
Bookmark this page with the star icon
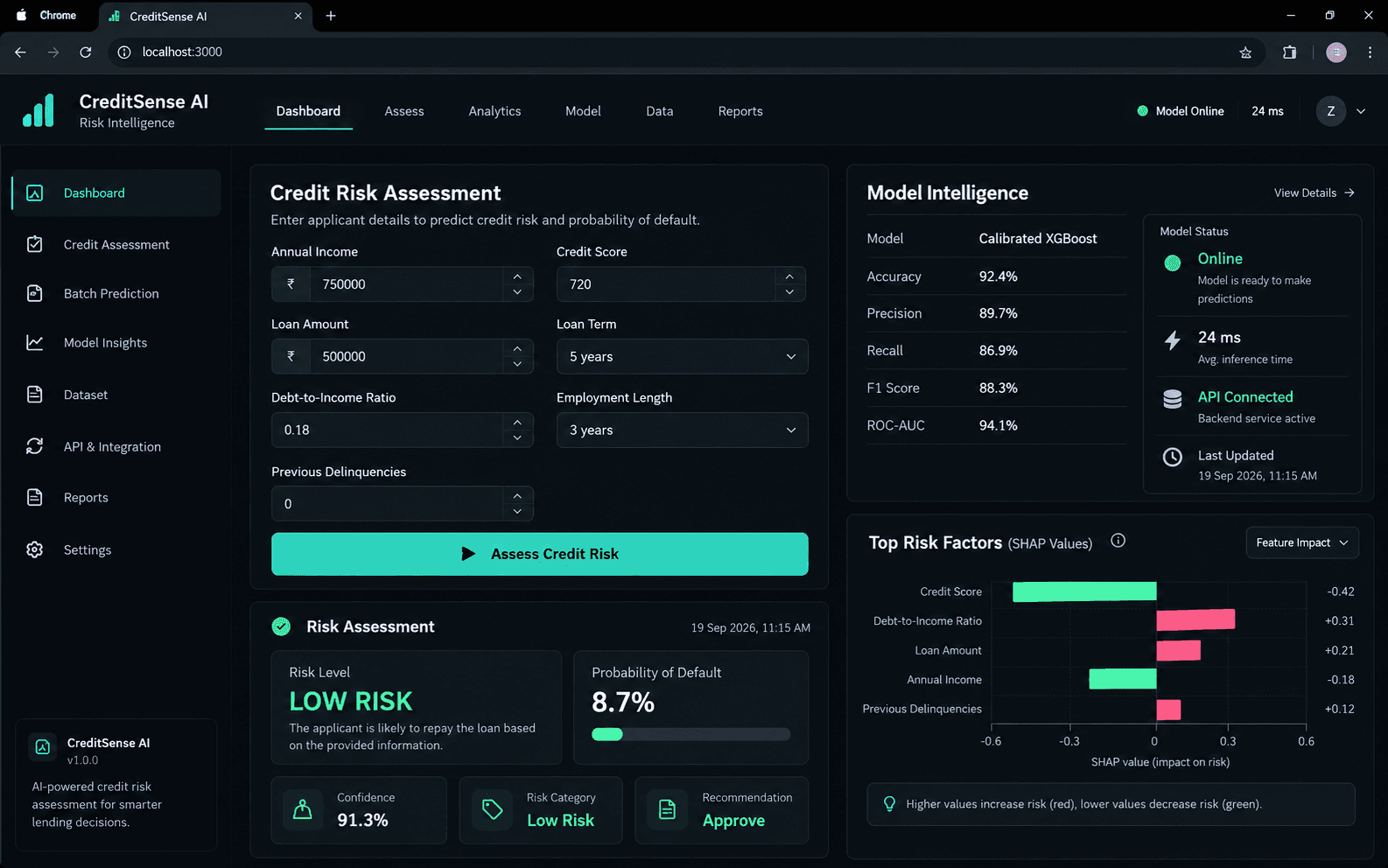click(x=1245, y=52)
